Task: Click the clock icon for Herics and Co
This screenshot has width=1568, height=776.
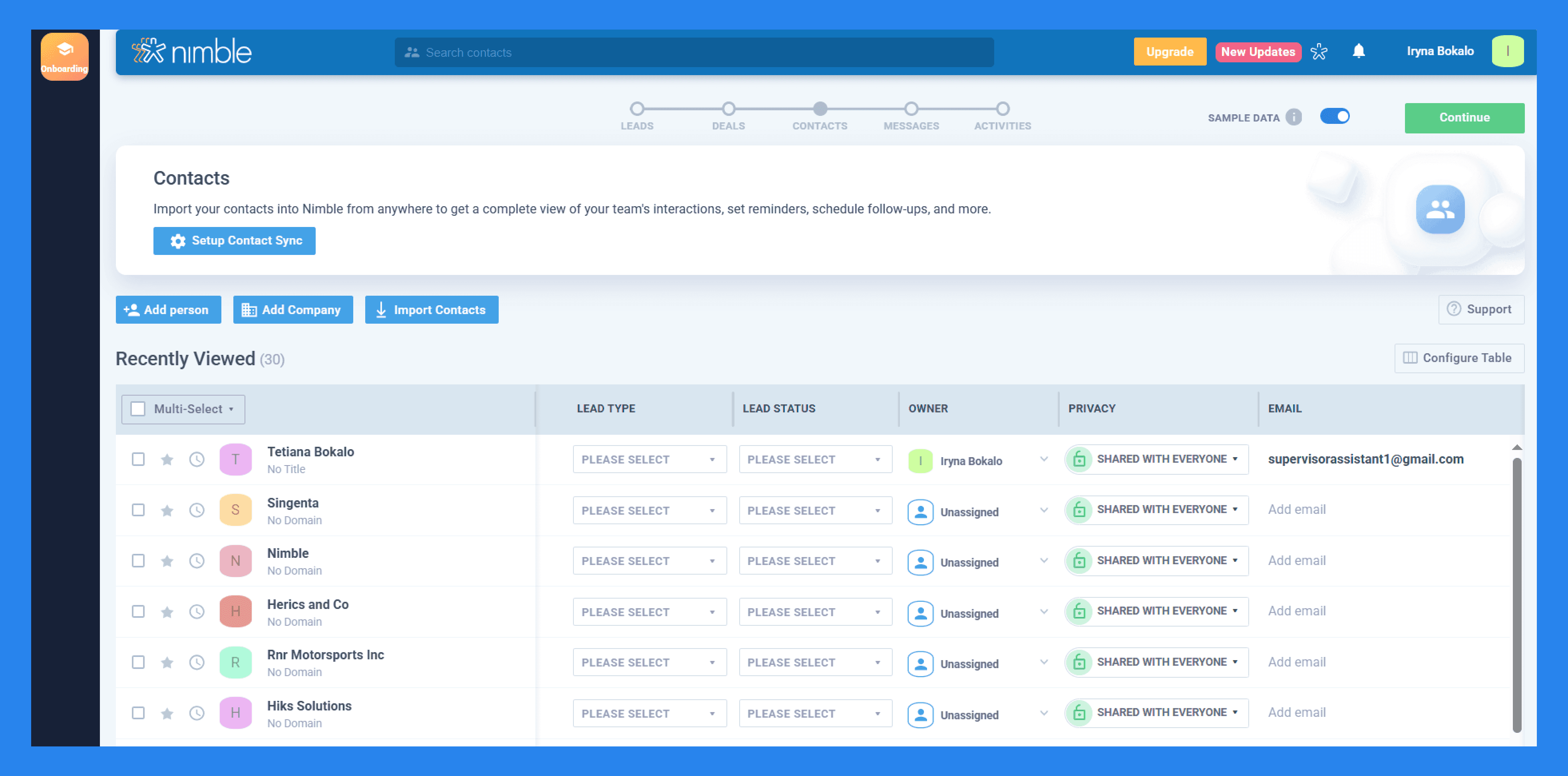Action: (197, 612)
